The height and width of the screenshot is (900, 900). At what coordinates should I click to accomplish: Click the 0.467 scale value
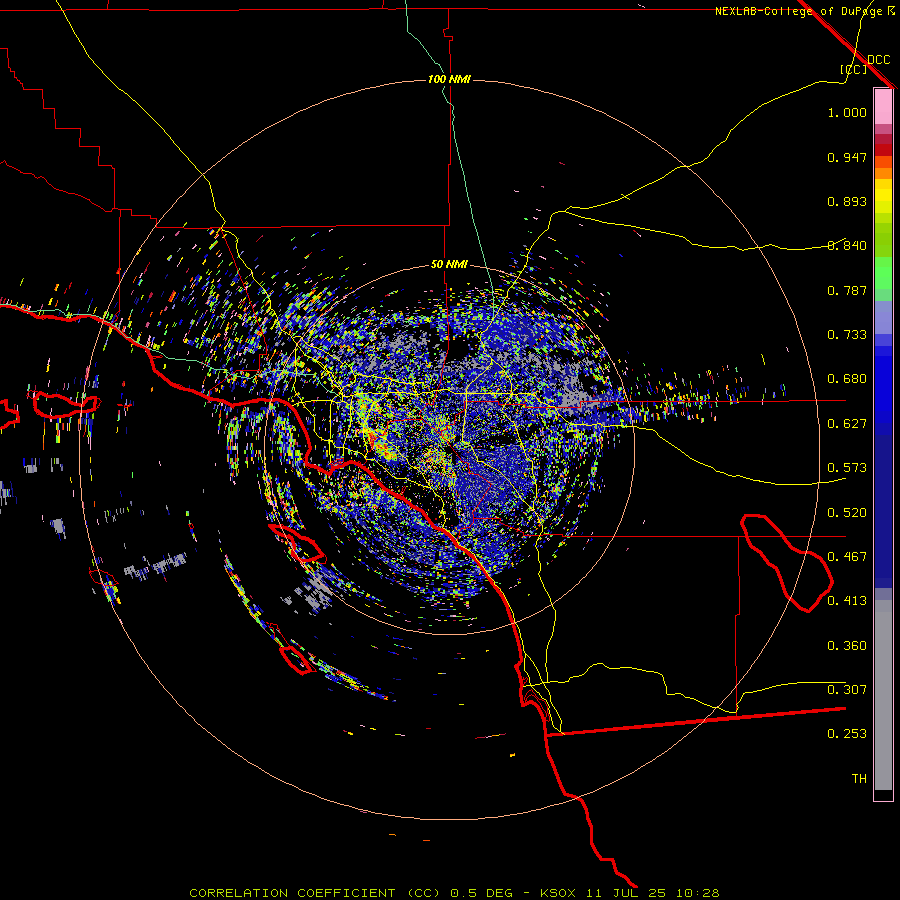pos(847,557)
